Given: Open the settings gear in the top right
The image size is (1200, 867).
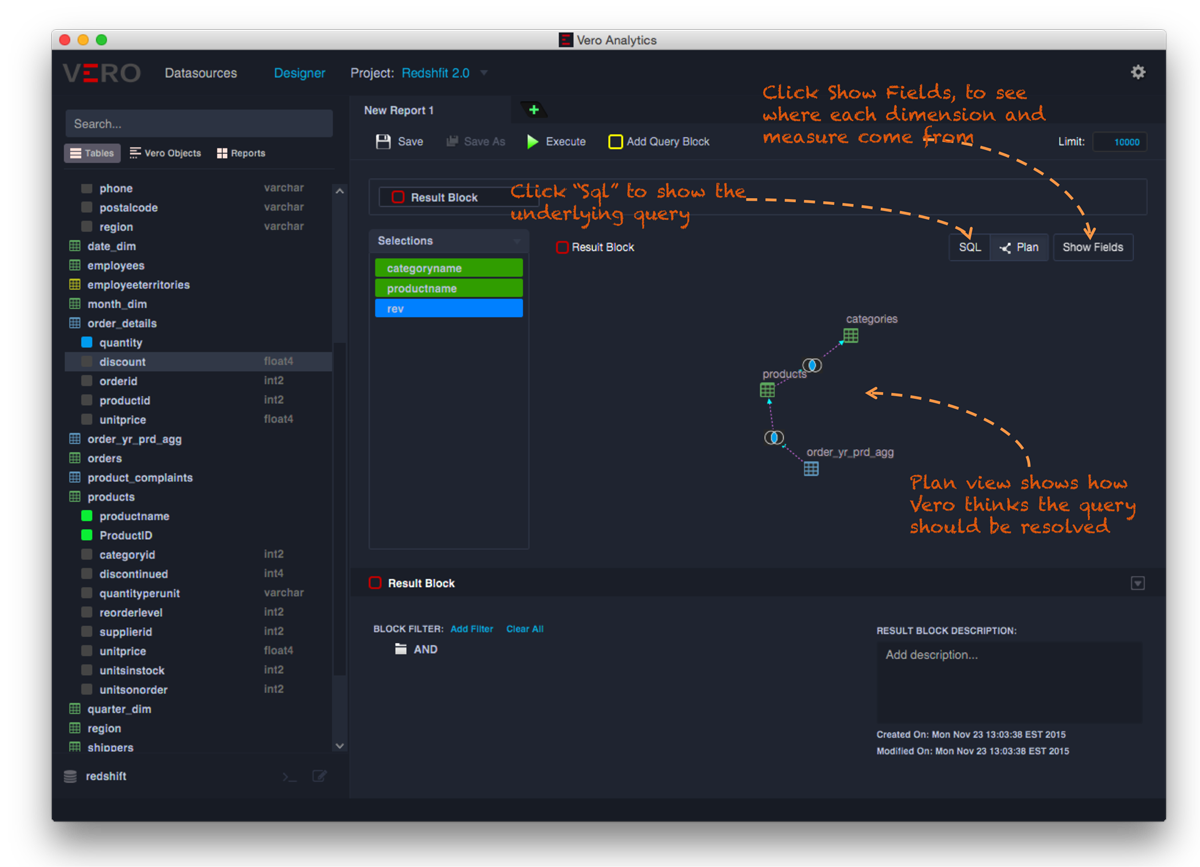Looking at the screenshot, I should (1138, 72).
